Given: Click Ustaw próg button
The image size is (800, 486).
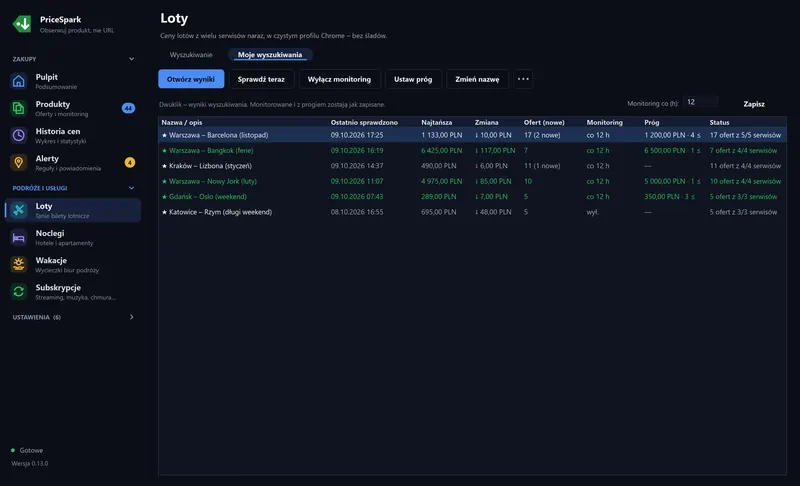Looking at the screenshot, I should click(x=413, y=79).
